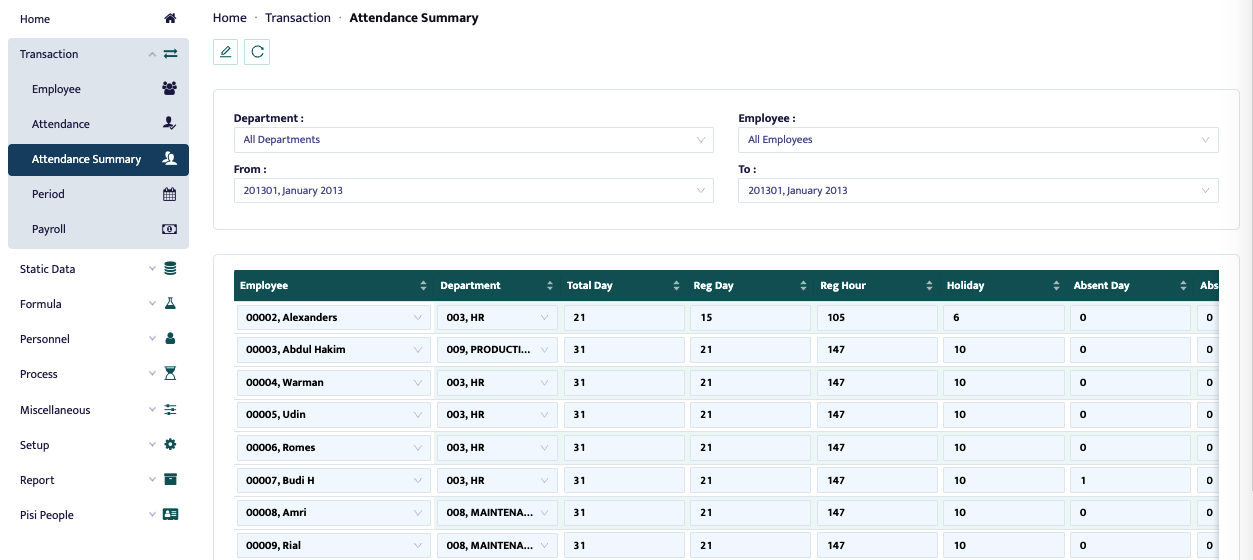The width and height of the screenshot is (1253, 560).
Task: Open the From period dropdown
Action: tap(473, 191)
